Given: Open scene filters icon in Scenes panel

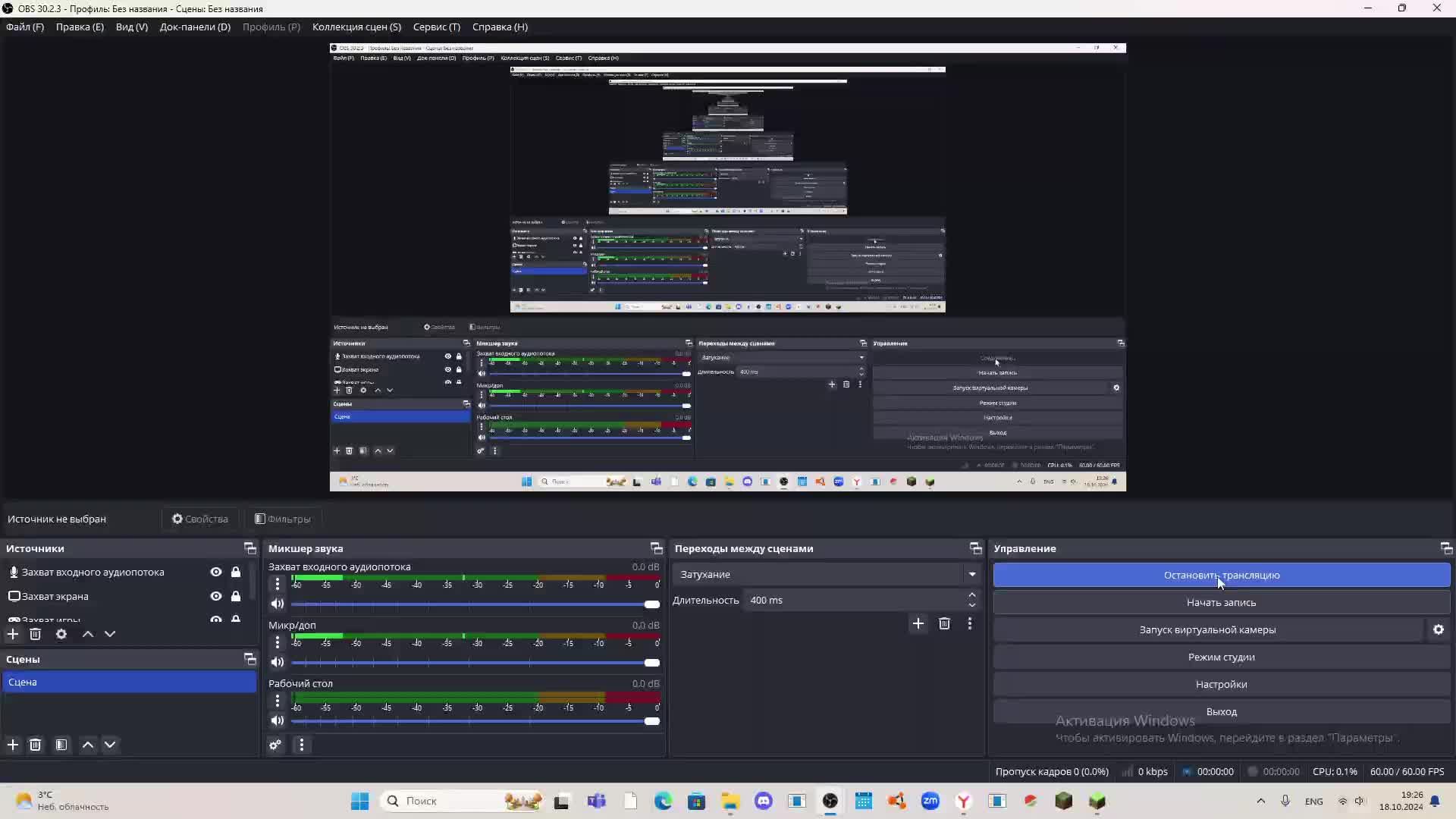Looking at the screenshot, I should [61, 745].
